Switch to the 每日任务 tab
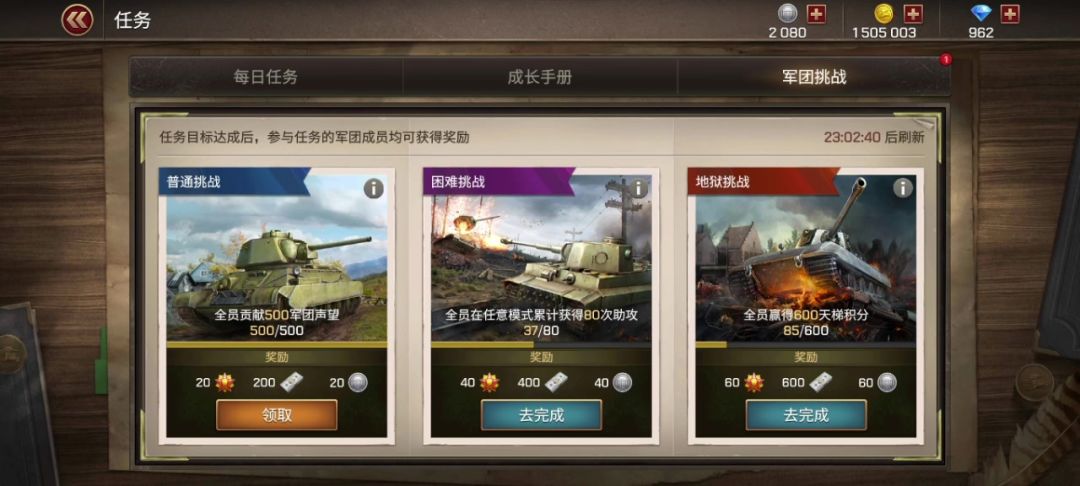Screen dimensions: 1080x486 [266, 77]
